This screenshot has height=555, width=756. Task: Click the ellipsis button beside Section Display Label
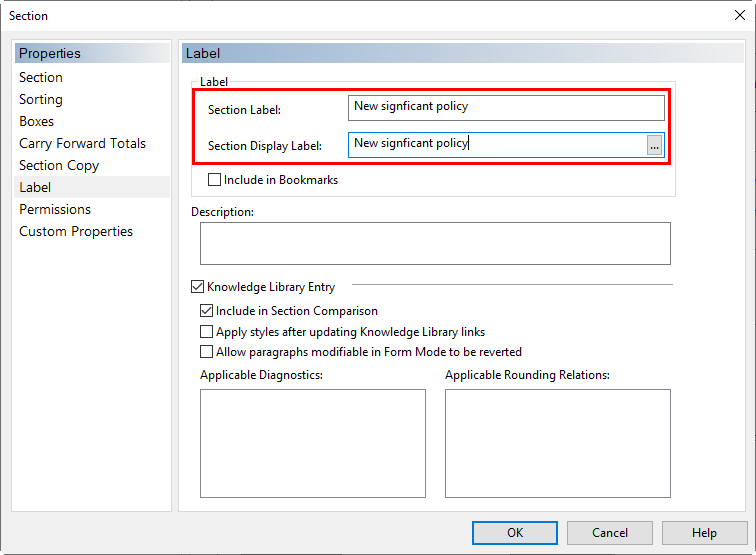[x=654, y=145]
